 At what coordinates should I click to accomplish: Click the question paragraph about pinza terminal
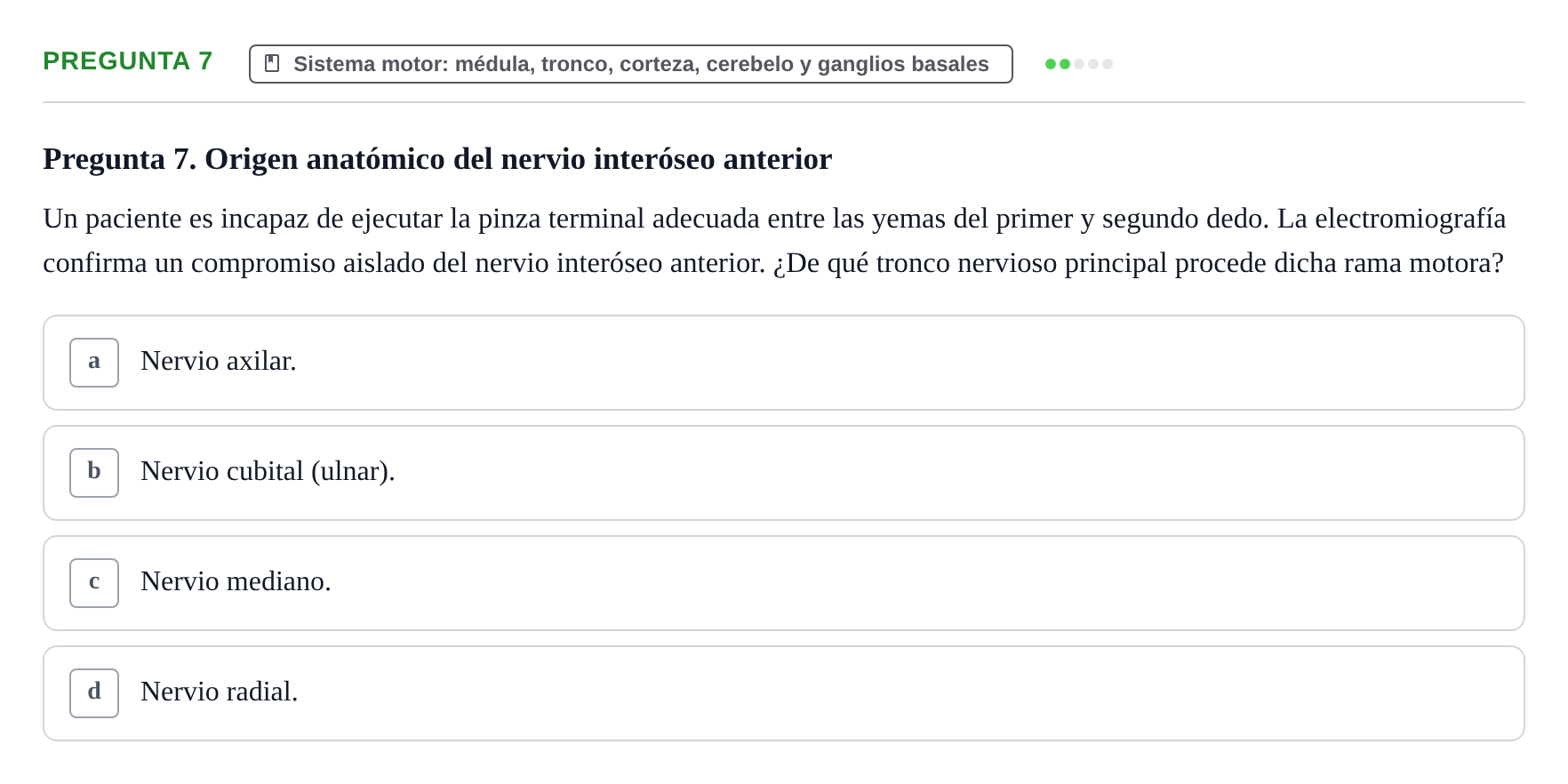(774, 241)
